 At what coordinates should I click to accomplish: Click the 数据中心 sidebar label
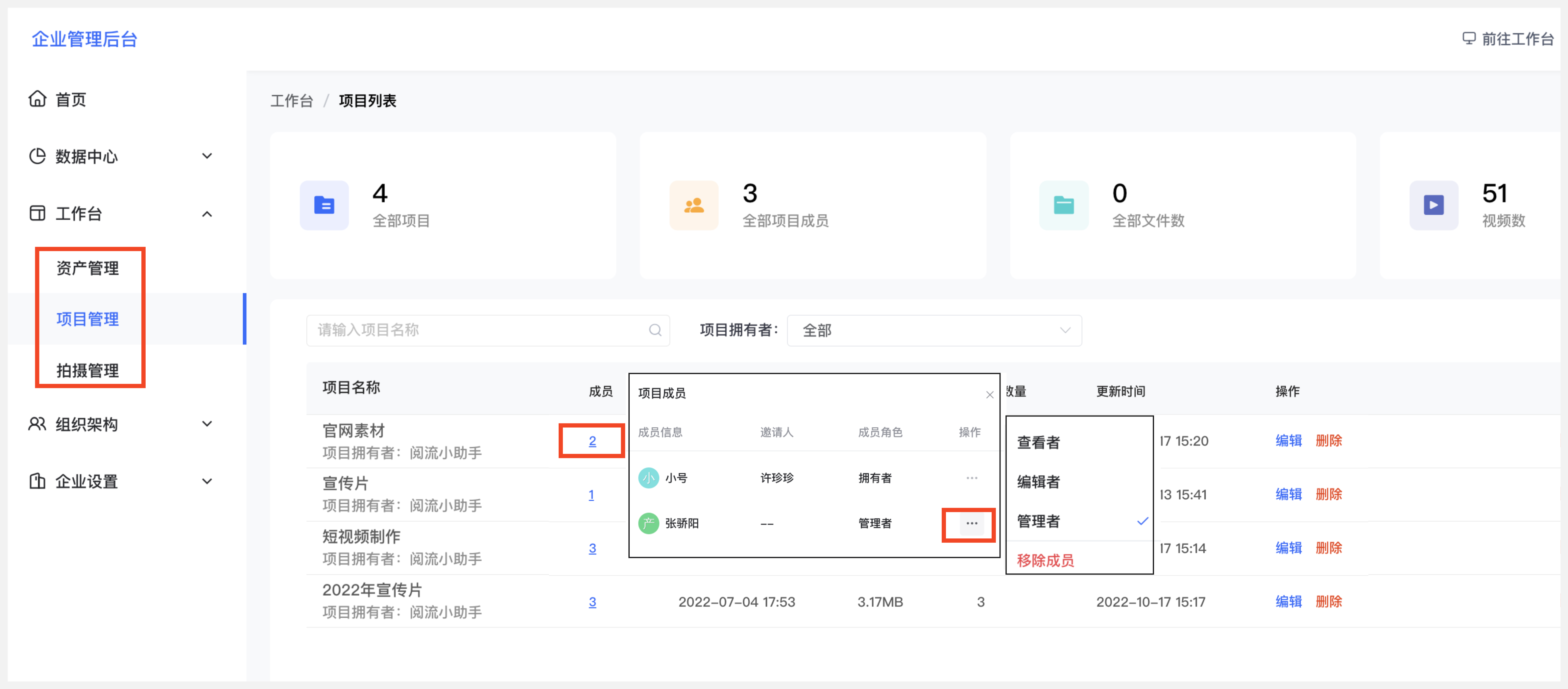86,156
